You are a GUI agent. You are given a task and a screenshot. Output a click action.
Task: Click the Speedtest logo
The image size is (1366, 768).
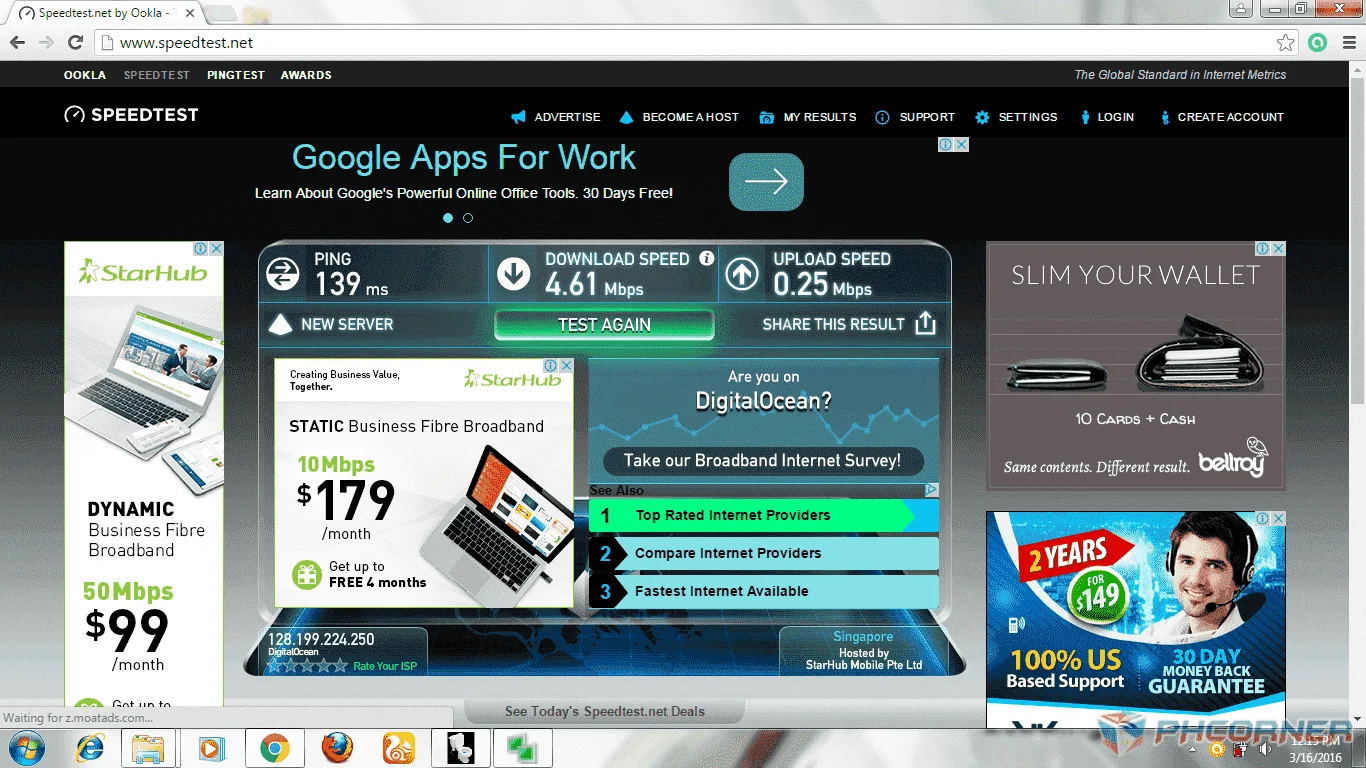pos(131,115)
